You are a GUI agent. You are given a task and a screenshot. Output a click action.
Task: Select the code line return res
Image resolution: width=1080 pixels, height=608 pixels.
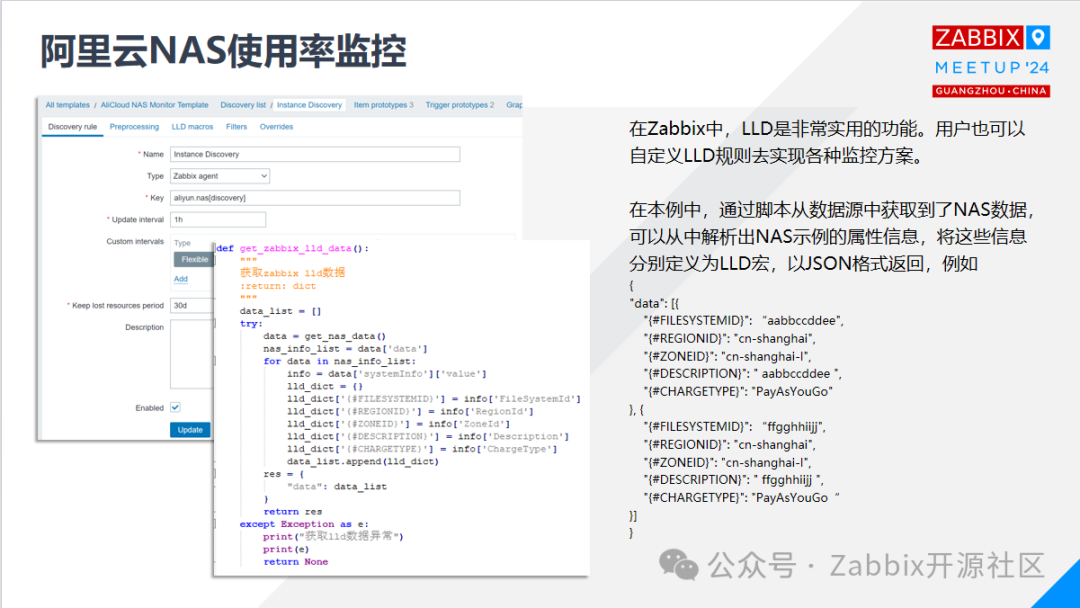coord(292,512)
